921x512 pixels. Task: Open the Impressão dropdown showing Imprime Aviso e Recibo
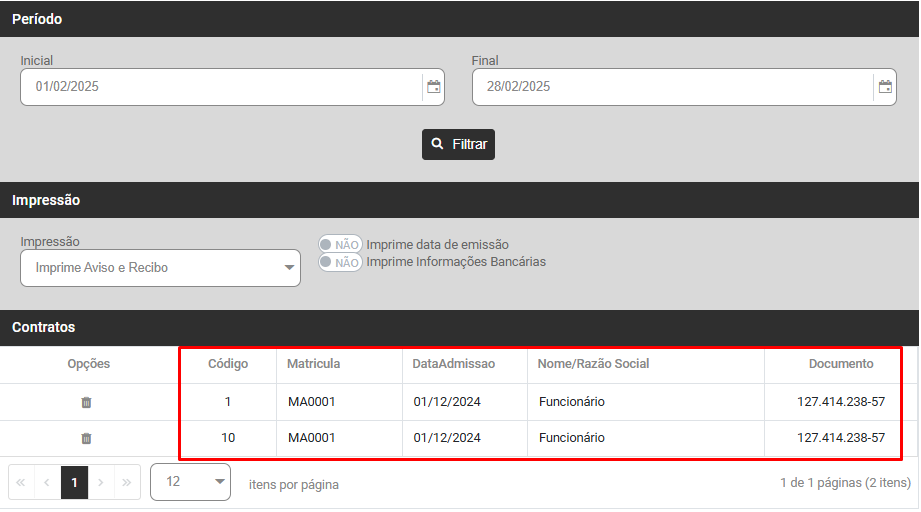coord(160,268)
